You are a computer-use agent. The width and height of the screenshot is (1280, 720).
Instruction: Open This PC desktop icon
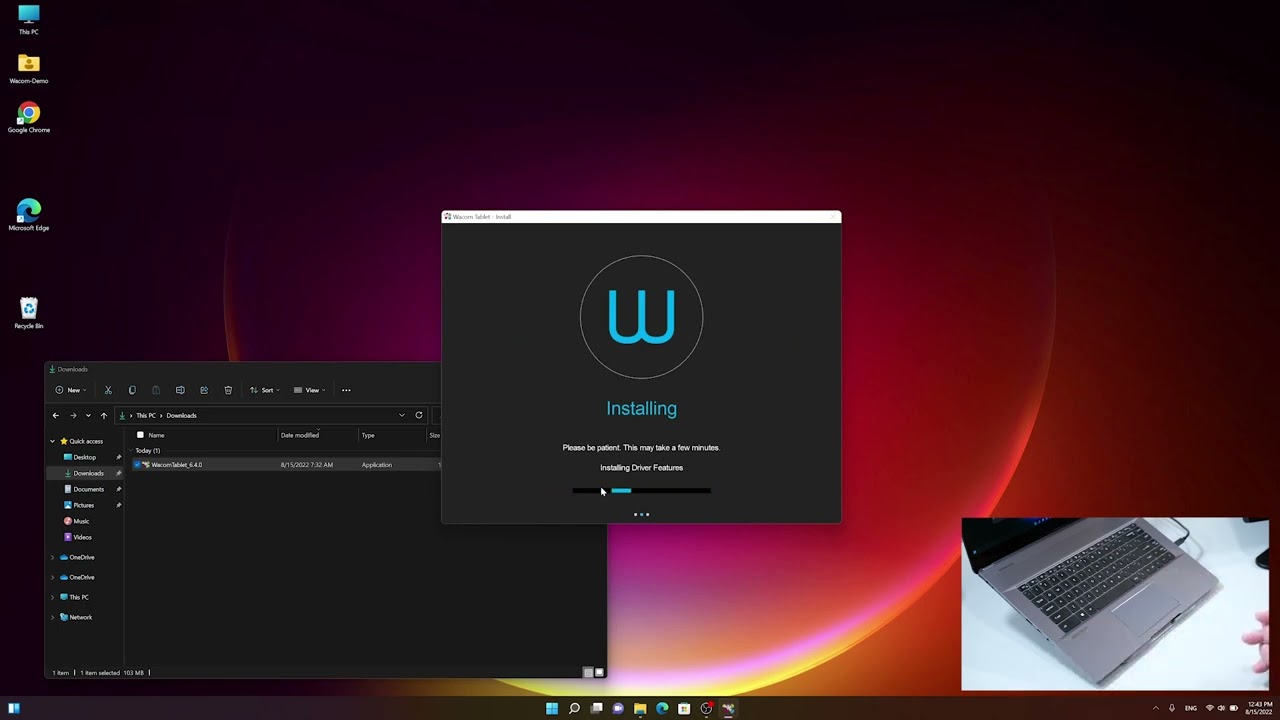[28, 19]
